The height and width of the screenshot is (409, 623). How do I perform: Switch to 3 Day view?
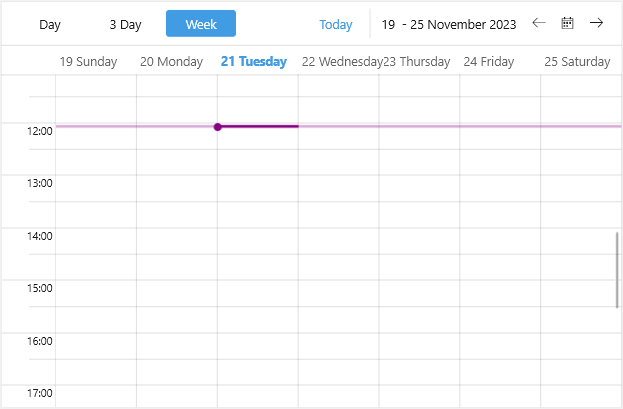(x=125, y=24)
